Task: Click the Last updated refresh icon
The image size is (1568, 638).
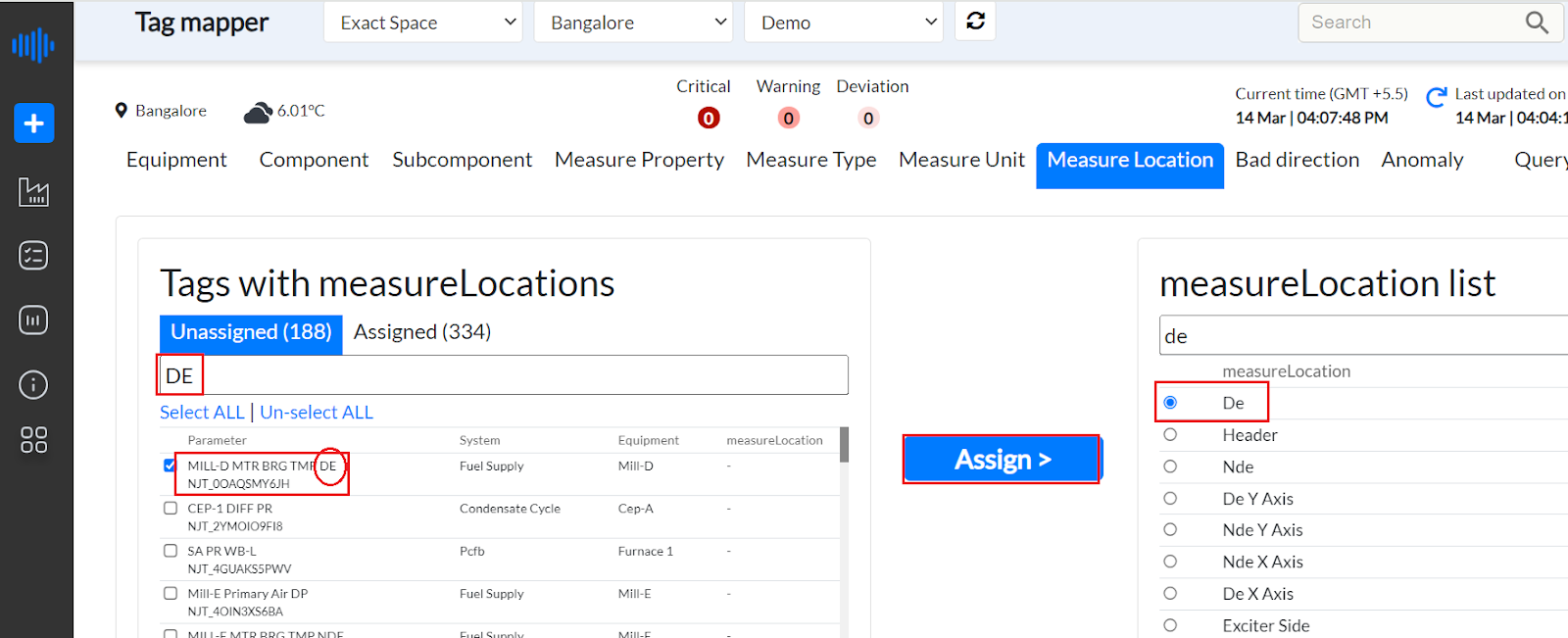Action: pyautogui.click(x=1437, y=97)
